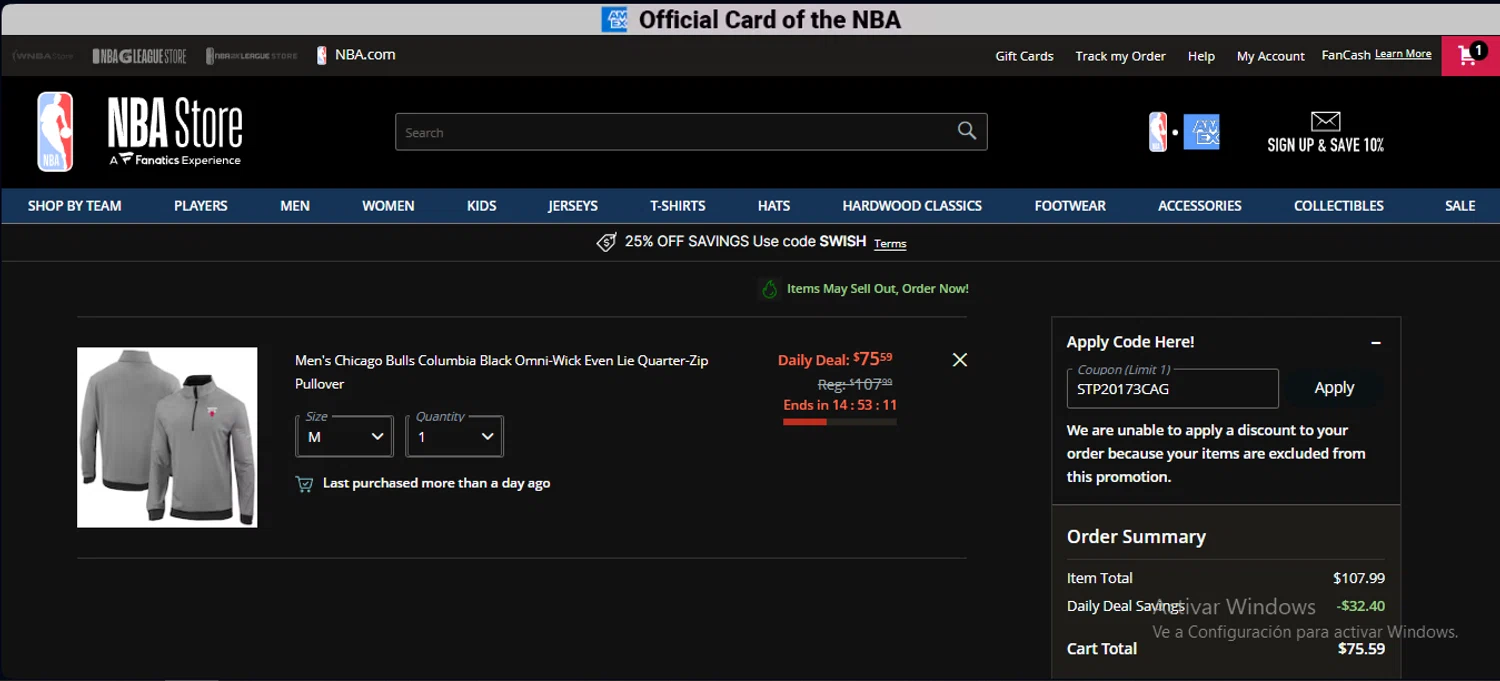
Task: Open the T-Shirts menu
Action: [x=678, y=206]
